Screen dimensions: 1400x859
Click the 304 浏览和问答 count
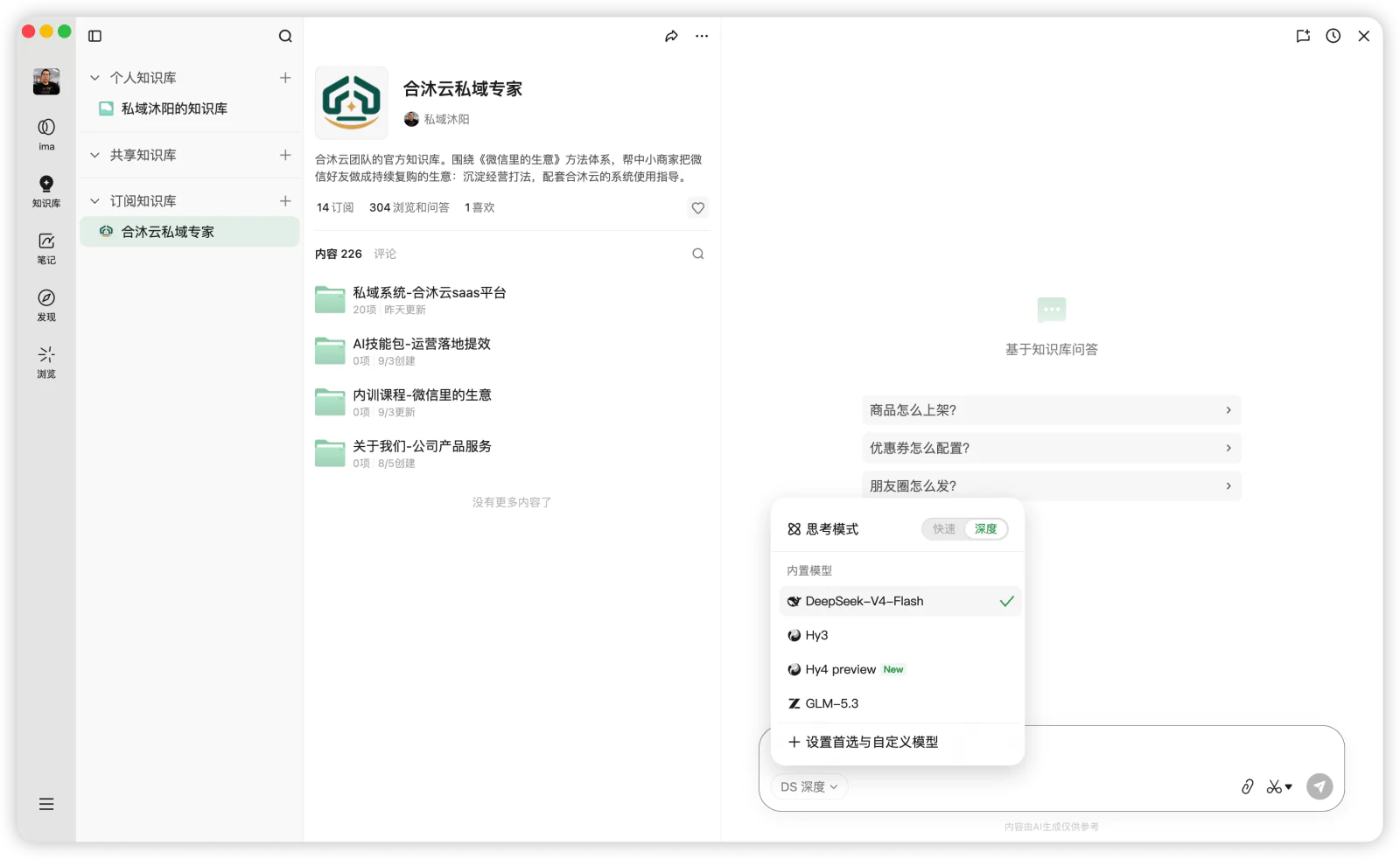(409, 207)
